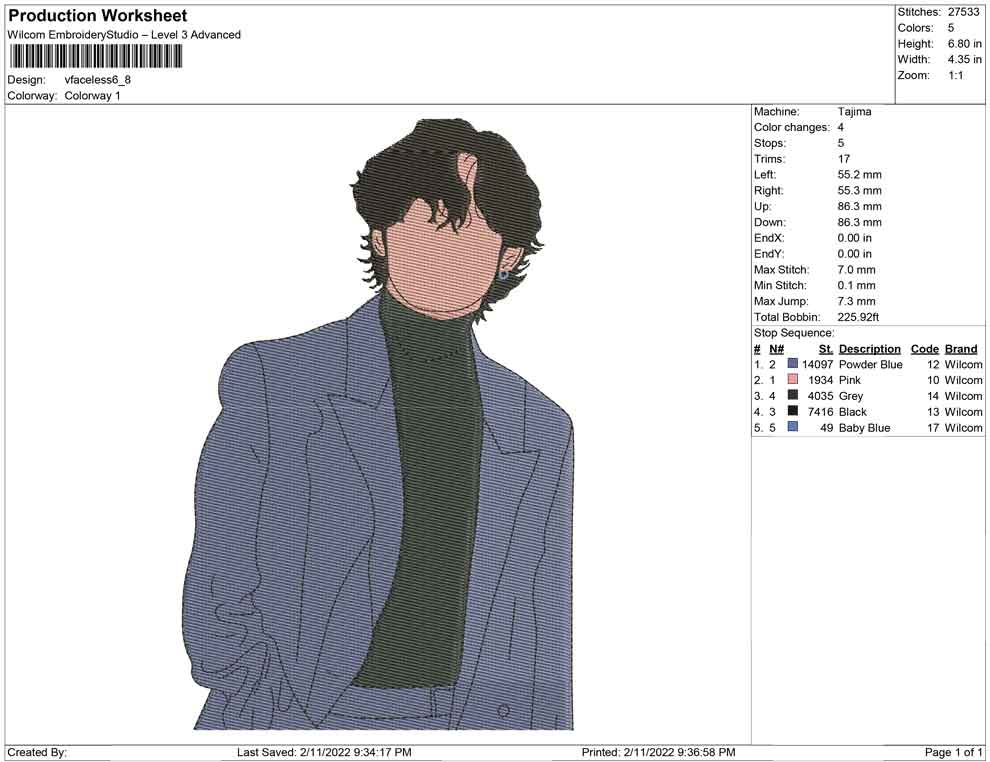
Task: Select the 'Page 1 of 1' footer text
Action: [953, 752]
